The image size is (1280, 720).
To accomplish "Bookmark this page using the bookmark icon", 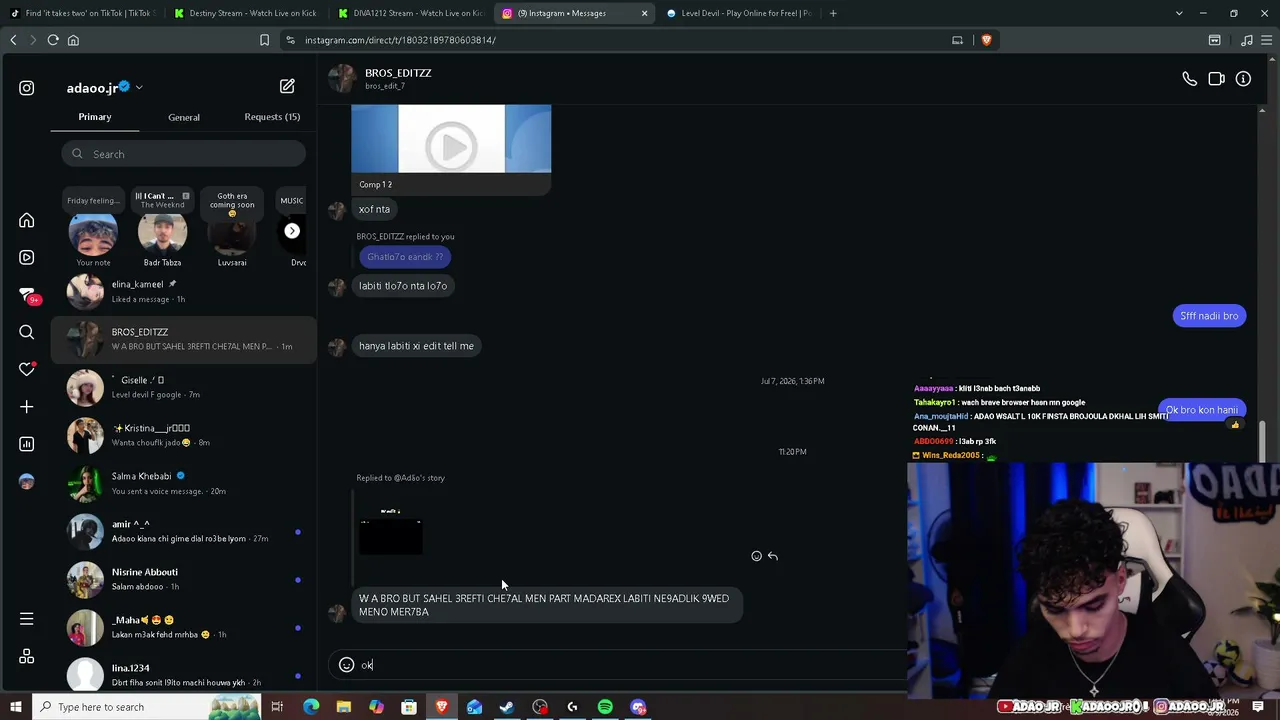I will pos(264,40).
